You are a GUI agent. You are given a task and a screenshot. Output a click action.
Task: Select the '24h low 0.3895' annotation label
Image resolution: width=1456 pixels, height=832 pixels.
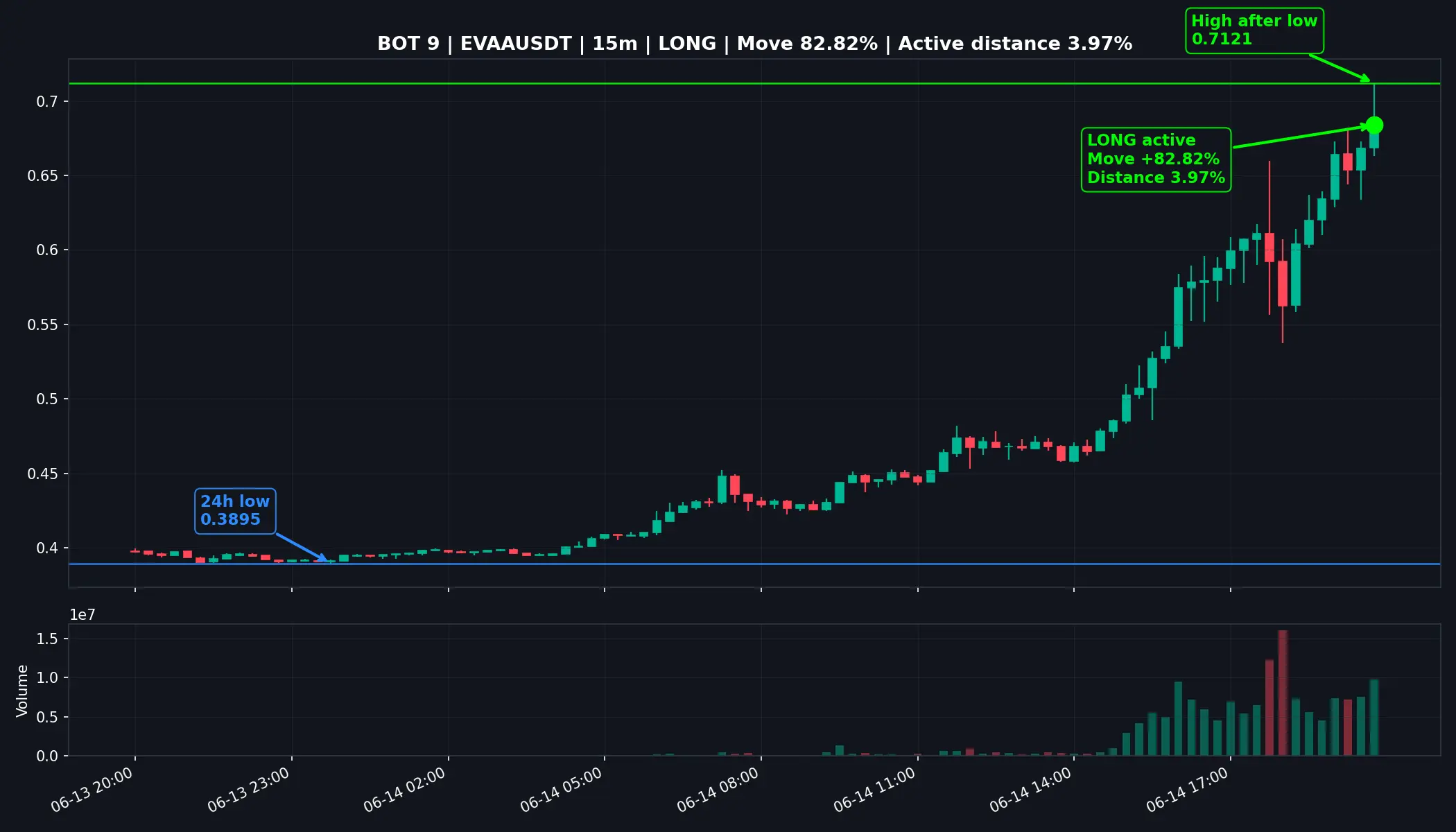tap(235, 511)
